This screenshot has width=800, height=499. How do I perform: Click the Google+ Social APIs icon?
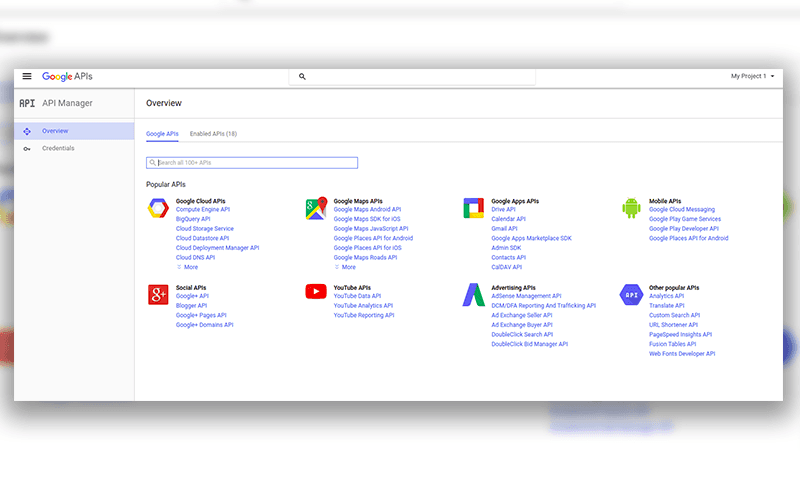[x=158, y=294]
